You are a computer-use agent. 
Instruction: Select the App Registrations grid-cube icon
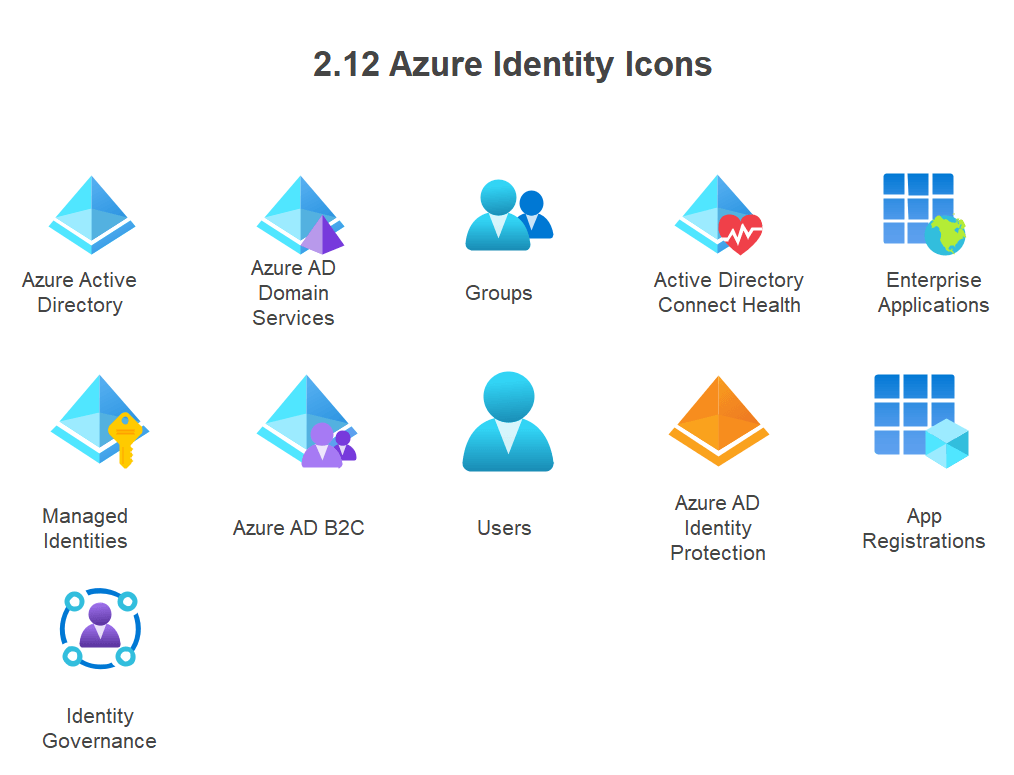[921, 421]
